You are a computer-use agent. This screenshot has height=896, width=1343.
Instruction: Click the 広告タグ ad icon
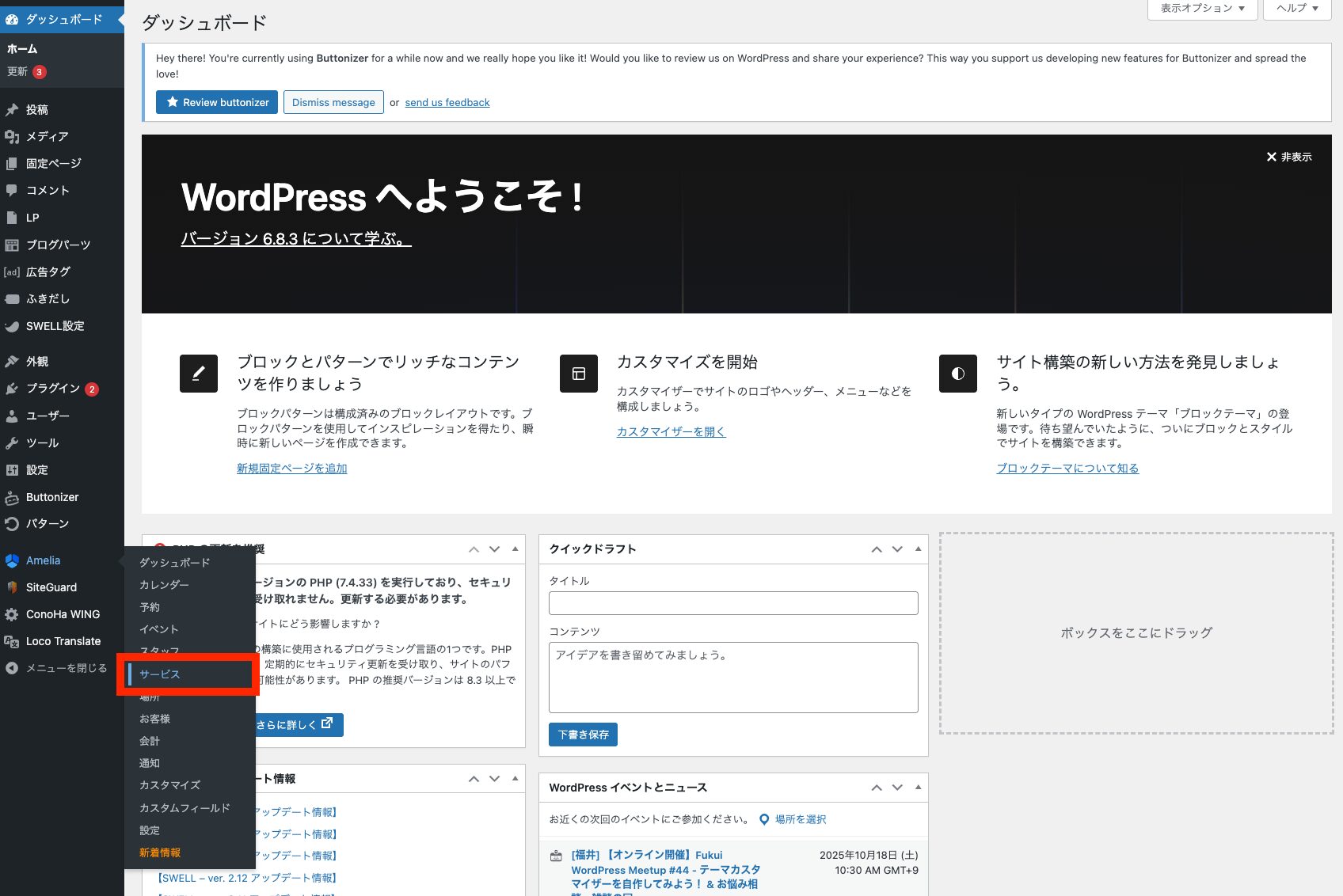click(x=12, y=271)
